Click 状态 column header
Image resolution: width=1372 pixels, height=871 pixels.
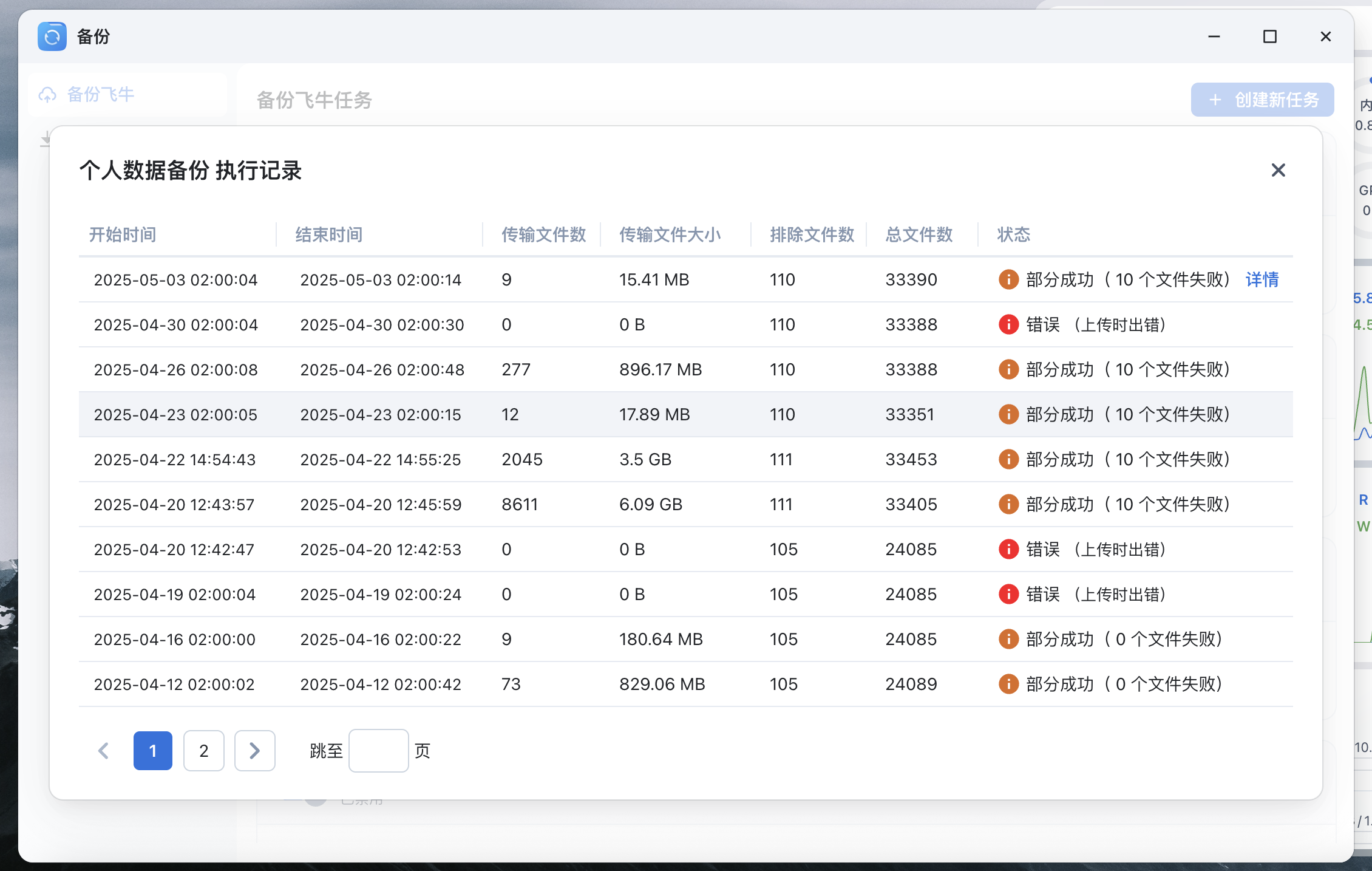(x=1013, y=234)
